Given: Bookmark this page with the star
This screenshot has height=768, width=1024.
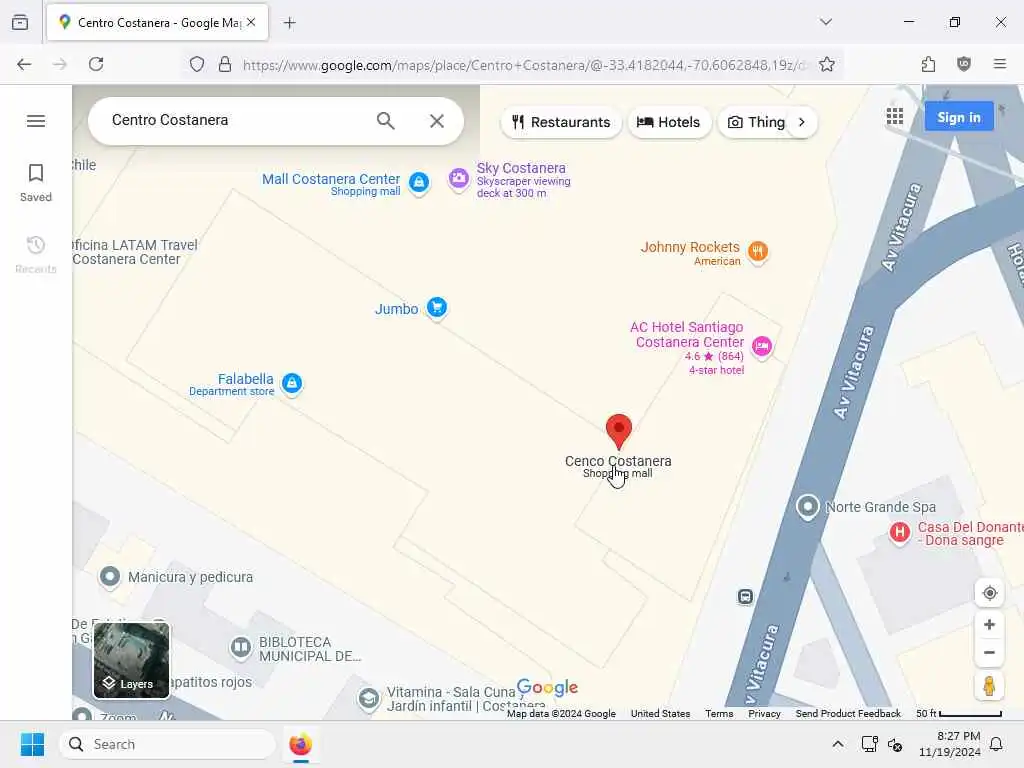Looking at the screenshot, I should [827, 64].
